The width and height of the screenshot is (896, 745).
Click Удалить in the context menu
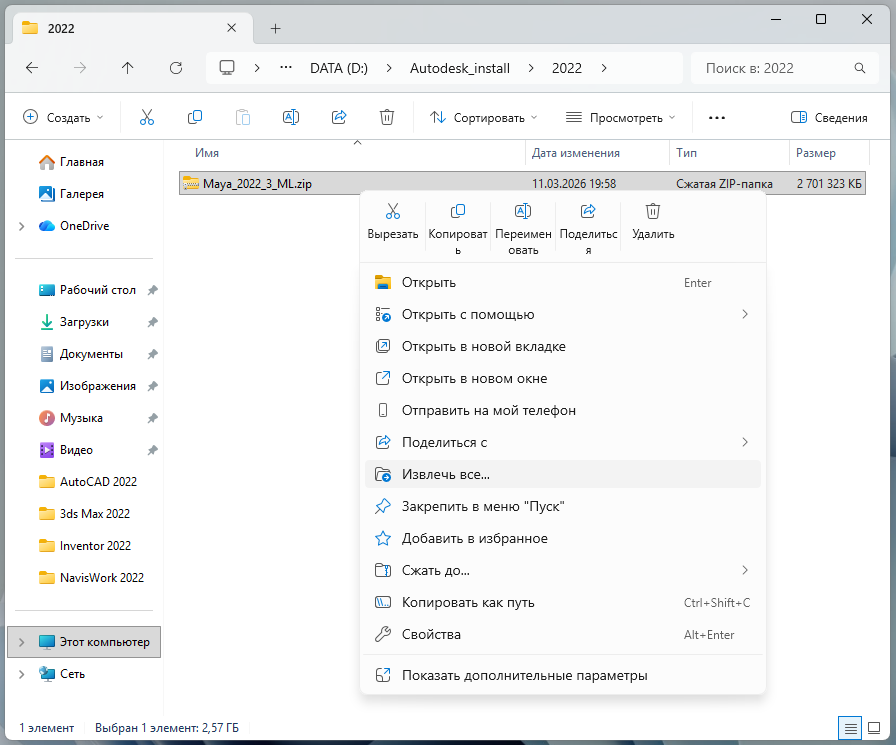click(653, 222)
